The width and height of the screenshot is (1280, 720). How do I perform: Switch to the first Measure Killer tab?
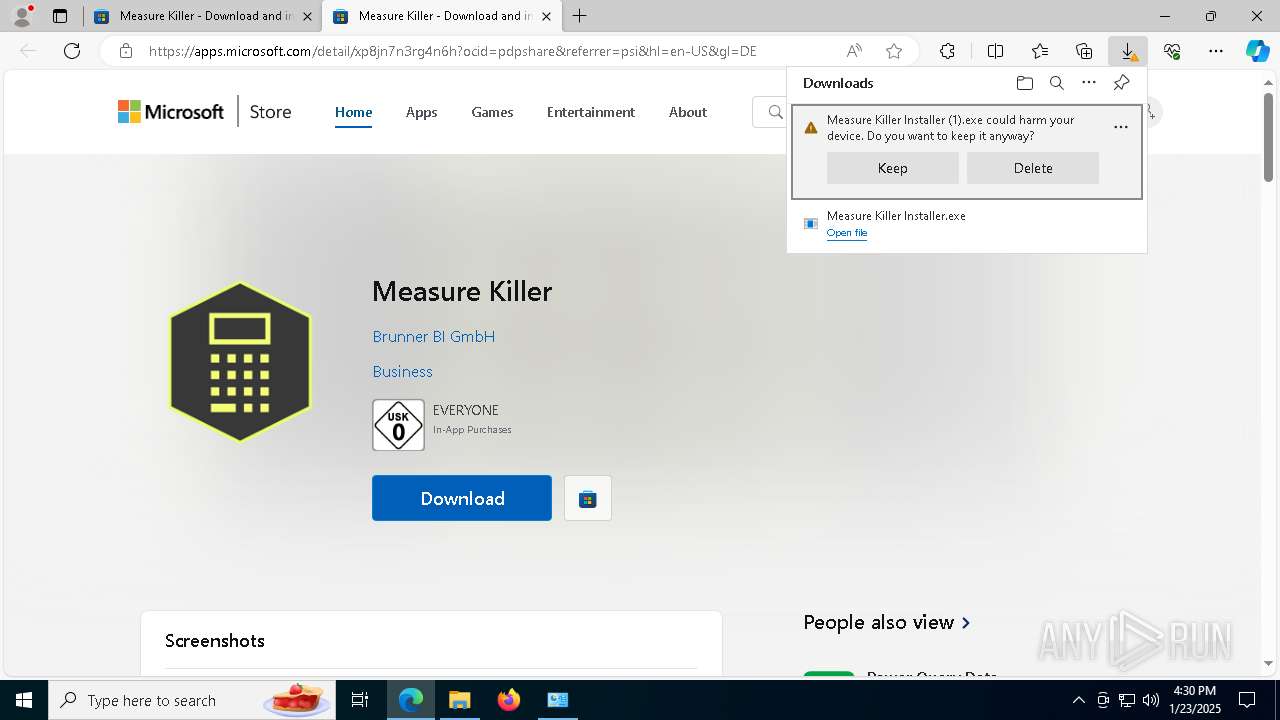tap(204, 16)
